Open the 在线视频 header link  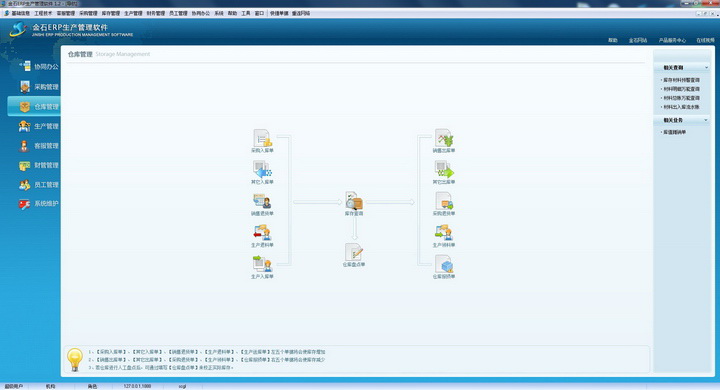pos(705,40)
